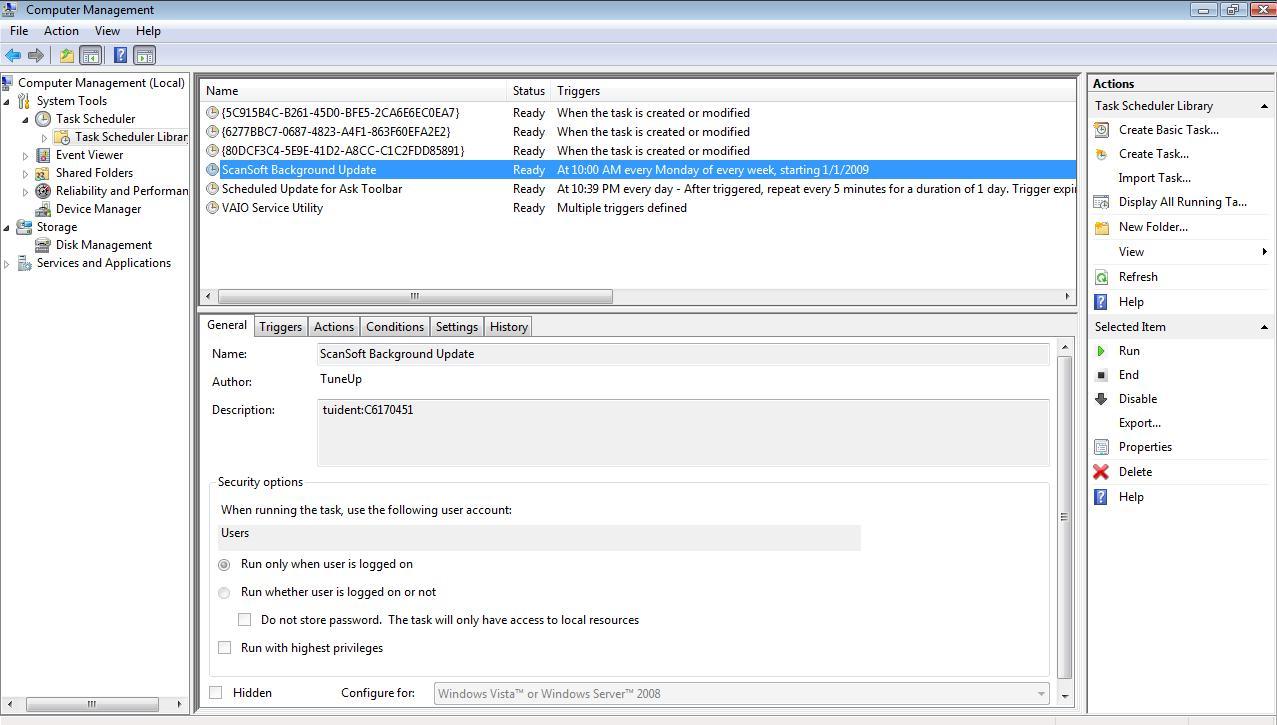Select Run whether user is logged on or not
This screenshot has width=1277, height=725.
[x=224, y=593]
